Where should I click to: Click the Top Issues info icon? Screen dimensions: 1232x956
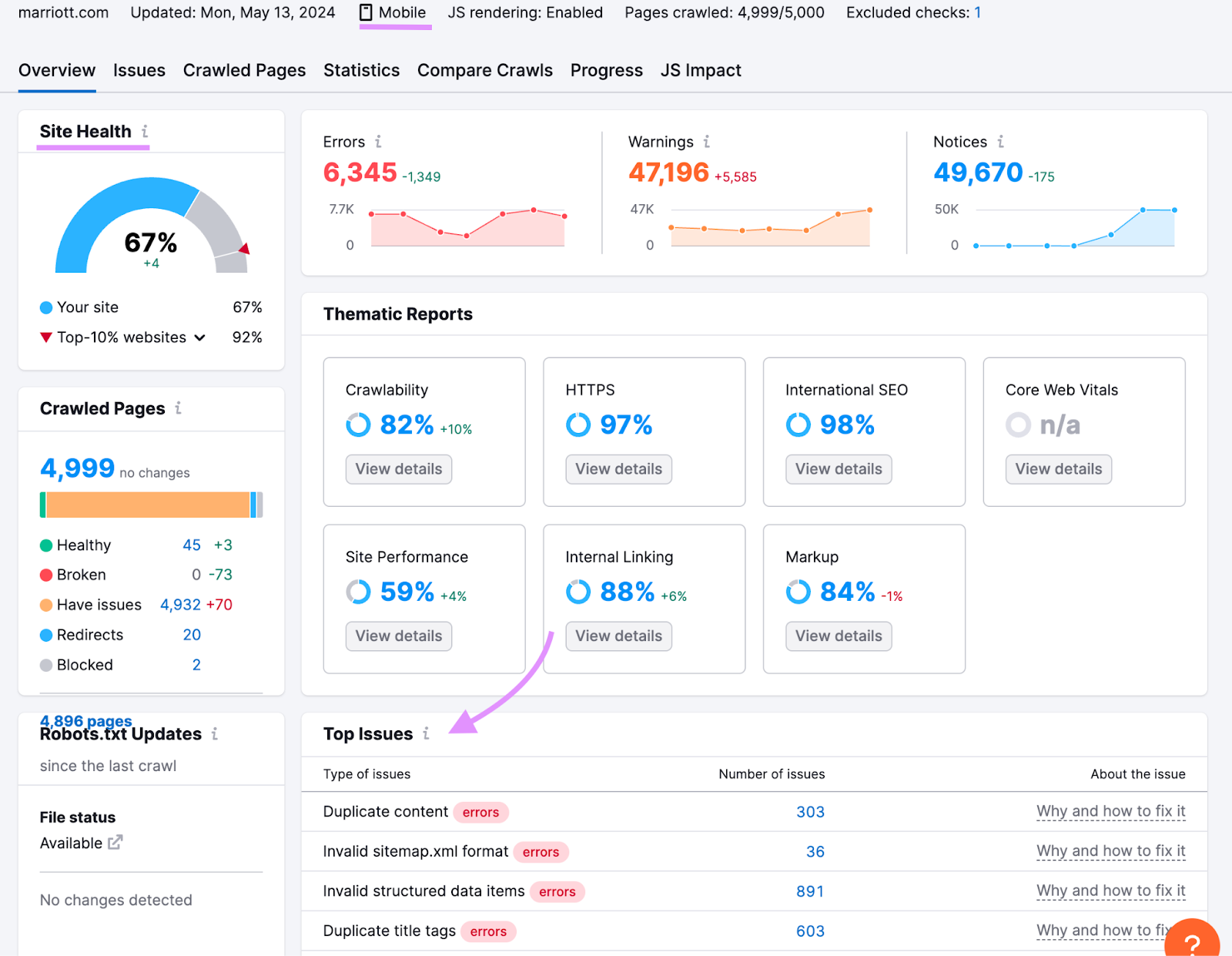point(426,734)
